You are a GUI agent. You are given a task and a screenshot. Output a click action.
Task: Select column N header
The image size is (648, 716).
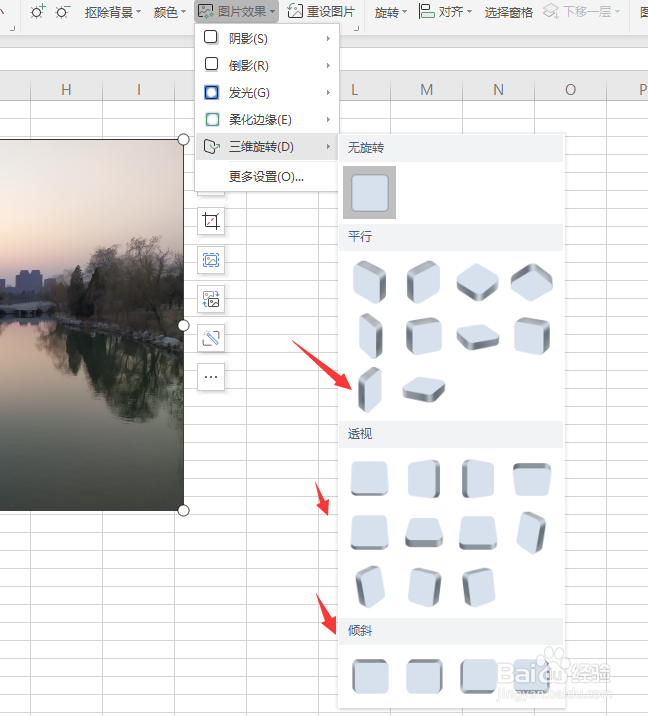pyautogui.click(x=499, y=90)
